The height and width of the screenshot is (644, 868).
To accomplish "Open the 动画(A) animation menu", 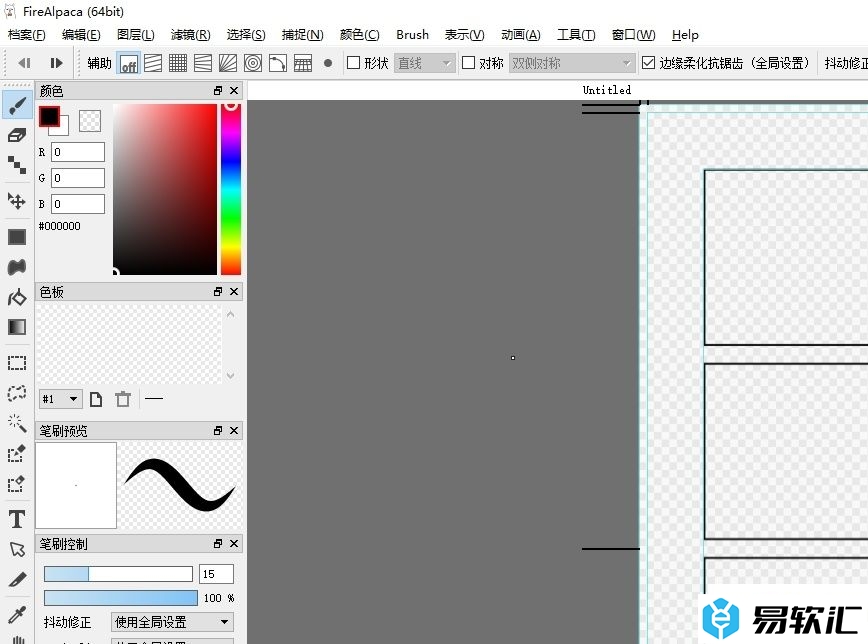I will pyautogui.click(x=520, y=35).
